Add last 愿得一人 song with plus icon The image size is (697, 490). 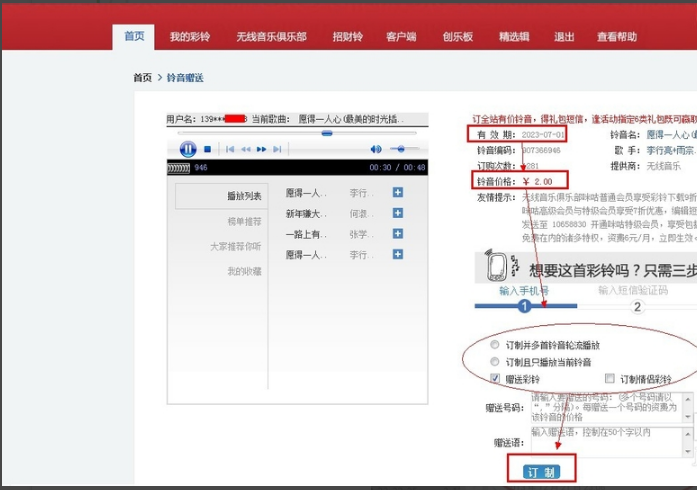coord(398,254)
